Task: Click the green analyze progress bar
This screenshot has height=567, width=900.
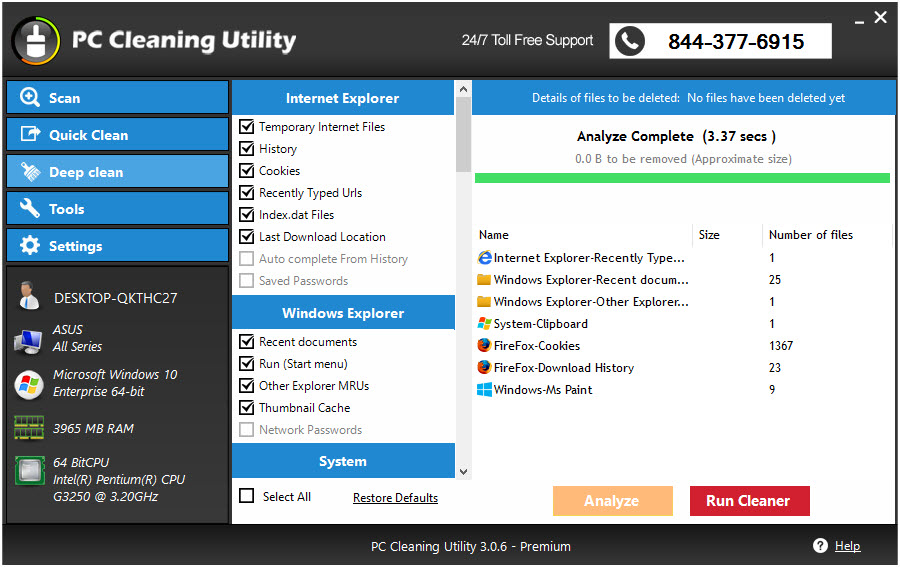Action: tap(682, 178)
